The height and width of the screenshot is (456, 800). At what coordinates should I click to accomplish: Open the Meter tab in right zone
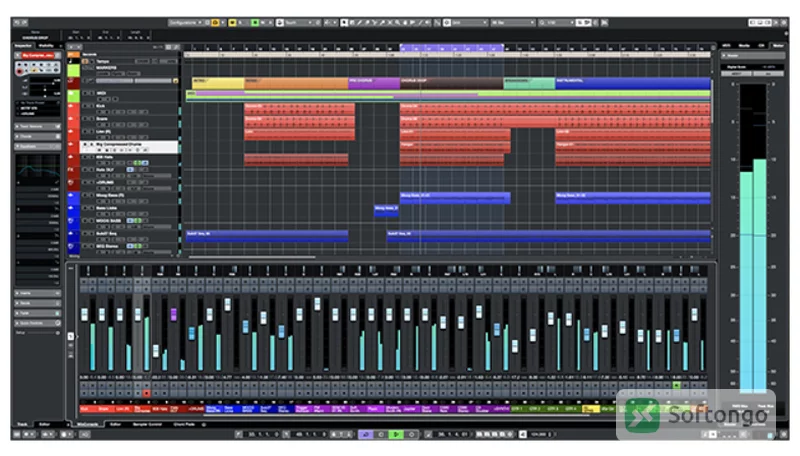[x=778, y=46]
